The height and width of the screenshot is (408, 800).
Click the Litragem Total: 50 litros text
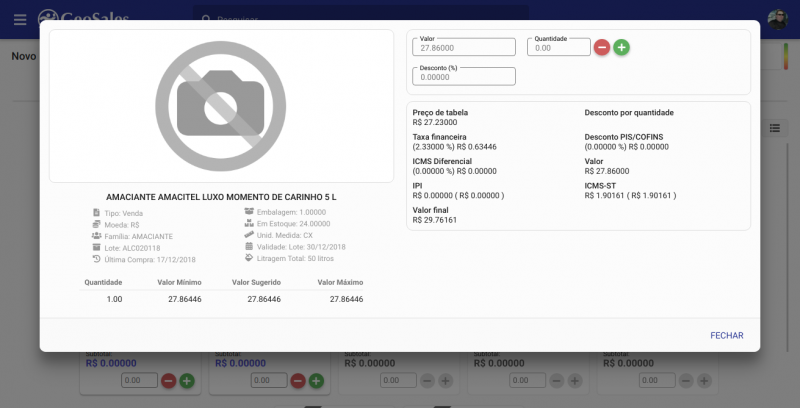(x=295, y=259)
